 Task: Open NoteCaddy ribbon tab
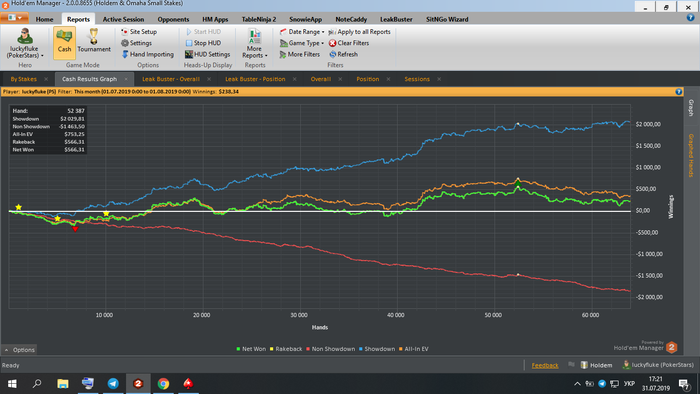click(x=351, y=19)
